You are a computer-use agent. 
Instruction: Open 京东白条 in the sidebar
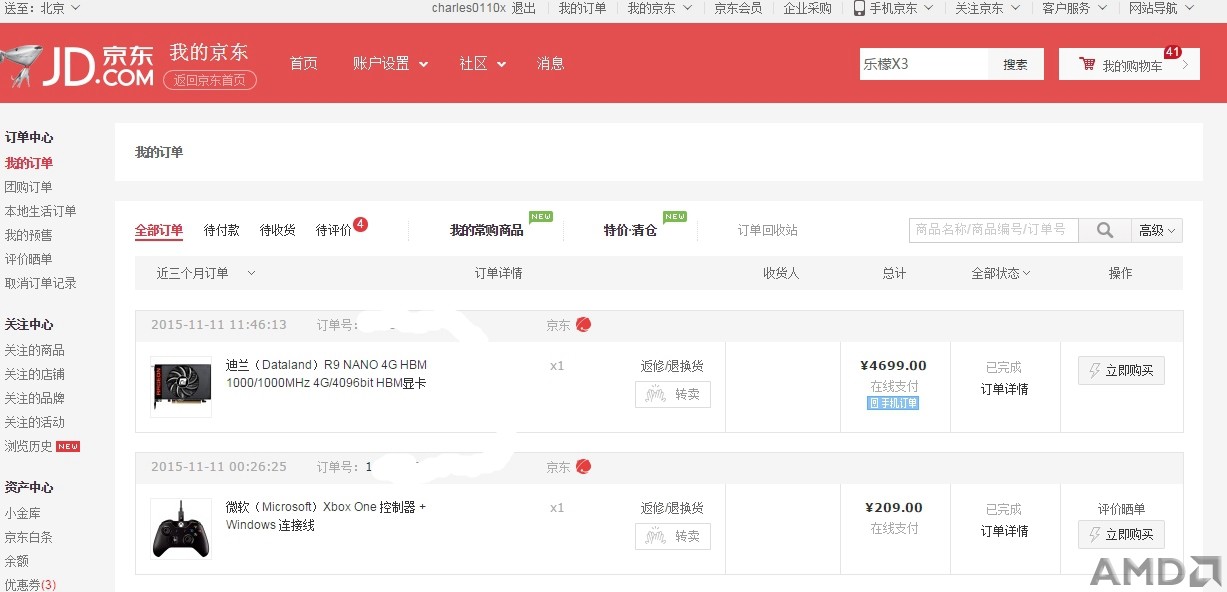click(28, 537)
